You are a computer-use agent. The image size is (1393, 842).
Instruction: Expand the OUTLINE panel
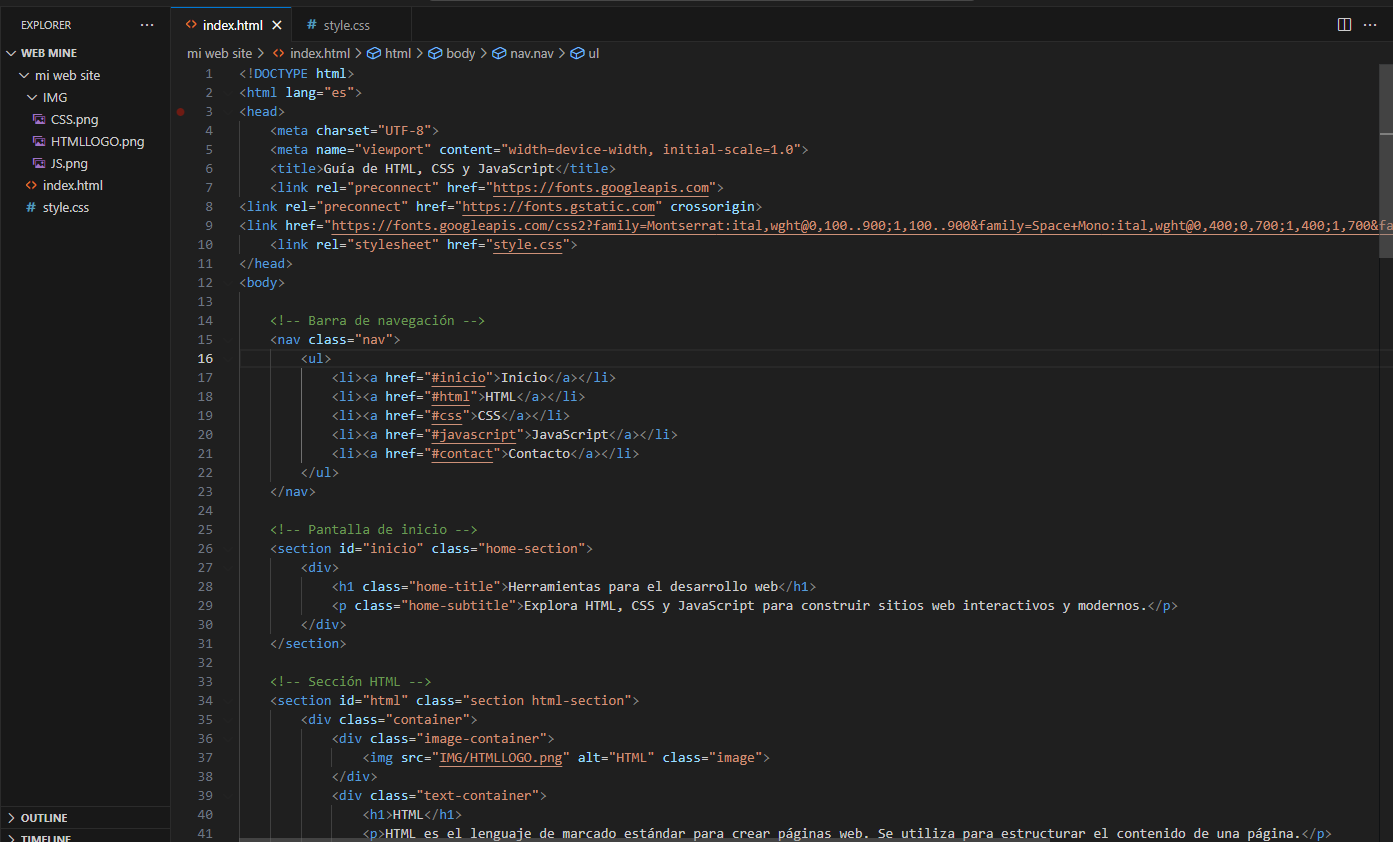click(11, 818)
